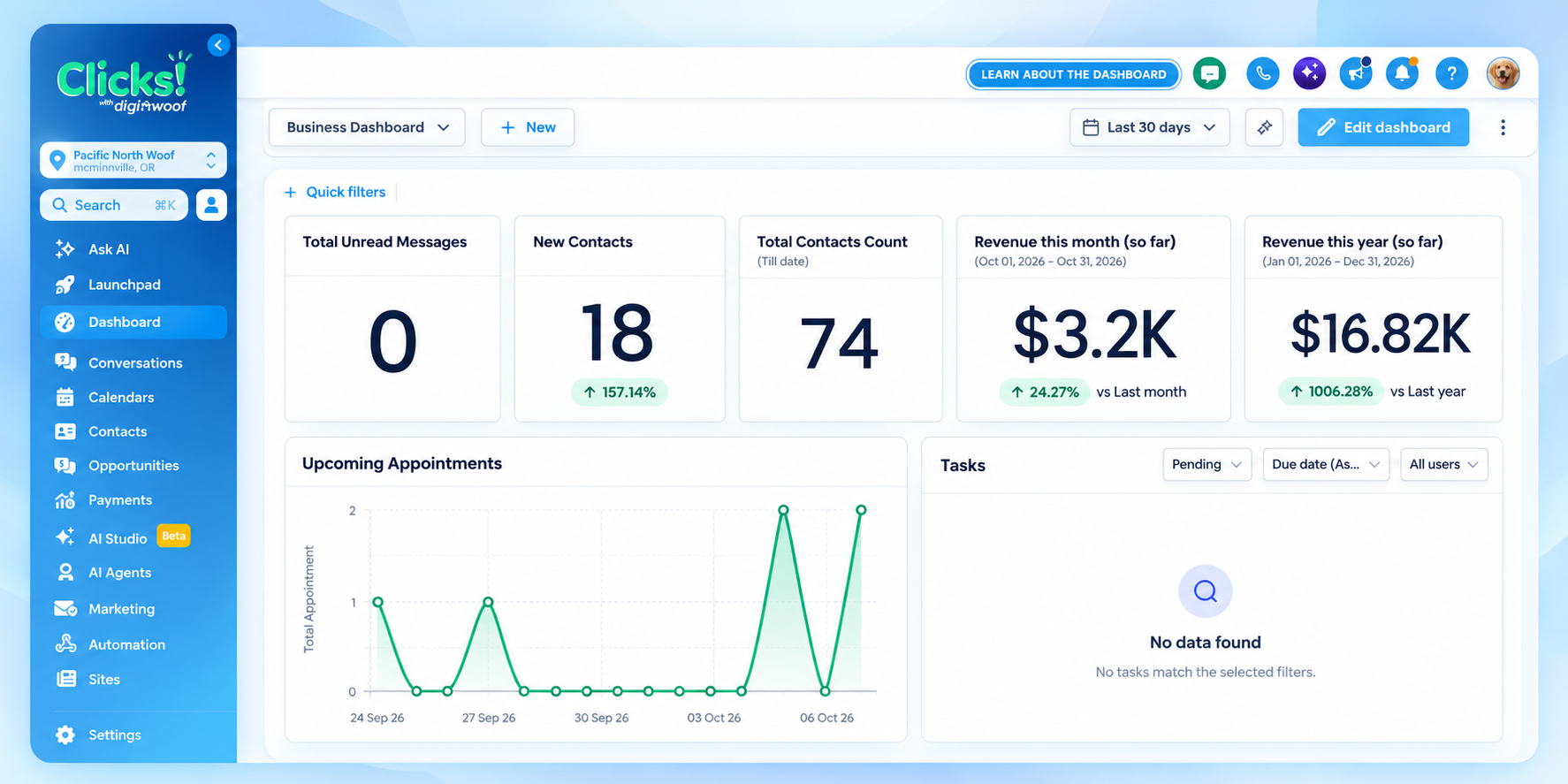Viewport: 1568px width, 784px height.
Task: Click the Search field in the sidebar
Action: [x=114, y=205]
